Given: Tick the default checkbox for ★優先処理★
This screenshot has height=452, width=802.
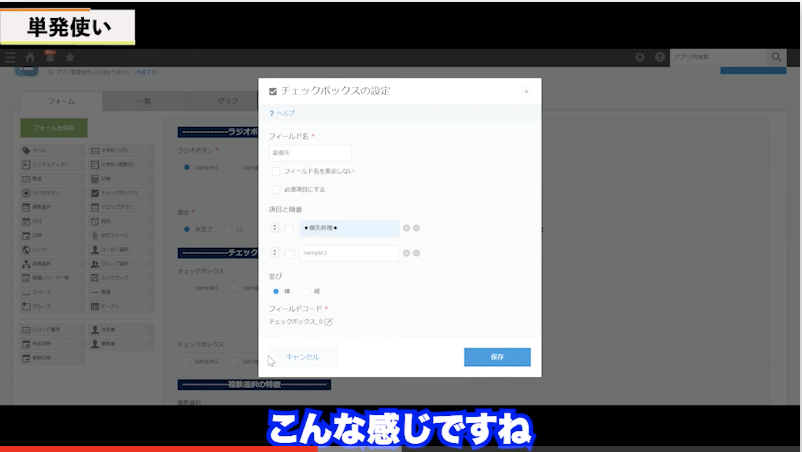Looking at the screenshot, I should (x=290, y=229).
